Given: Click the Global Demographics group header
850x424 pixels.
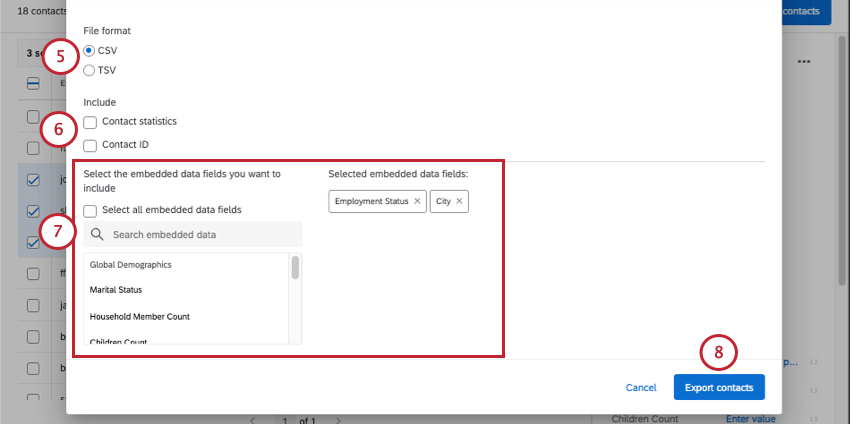Looking at the screenshot, I should pyautogui.click(x=131, y=265).
